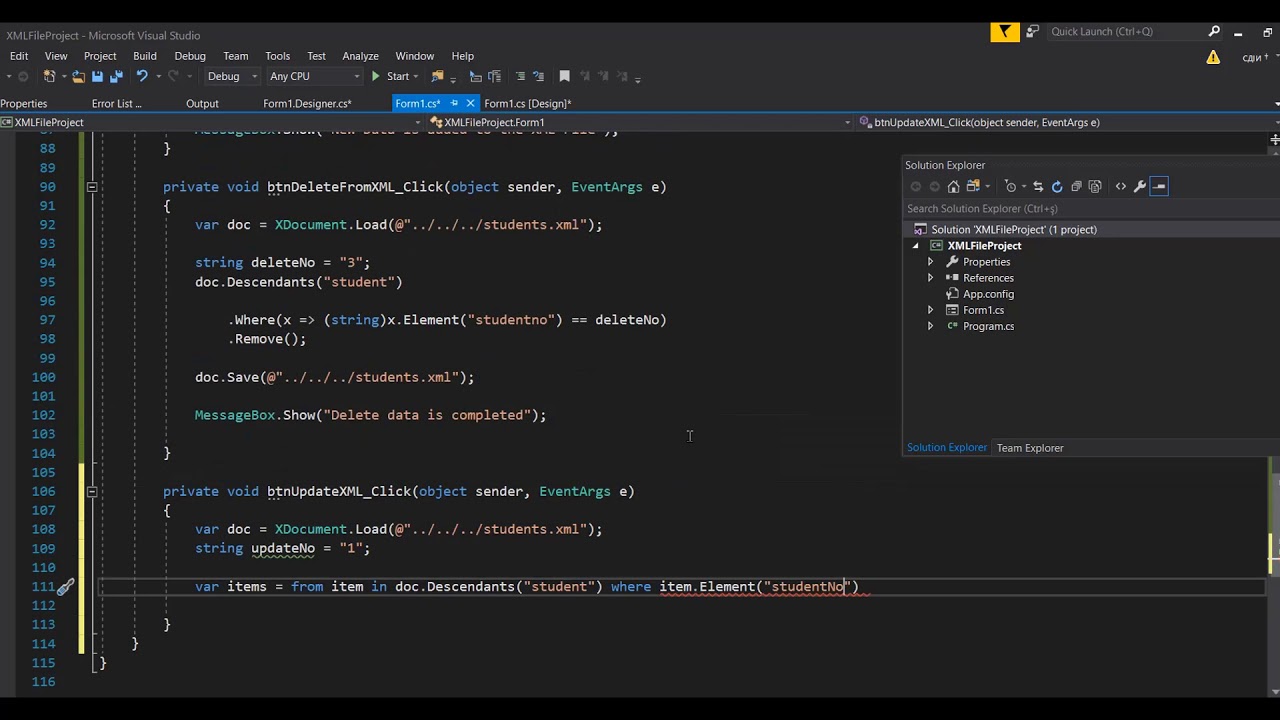Image resolution: width=1280 pixels, height=720 pixels.
Task: Click the Search Solution Explorer field
Action: (x=1091, y=209)
